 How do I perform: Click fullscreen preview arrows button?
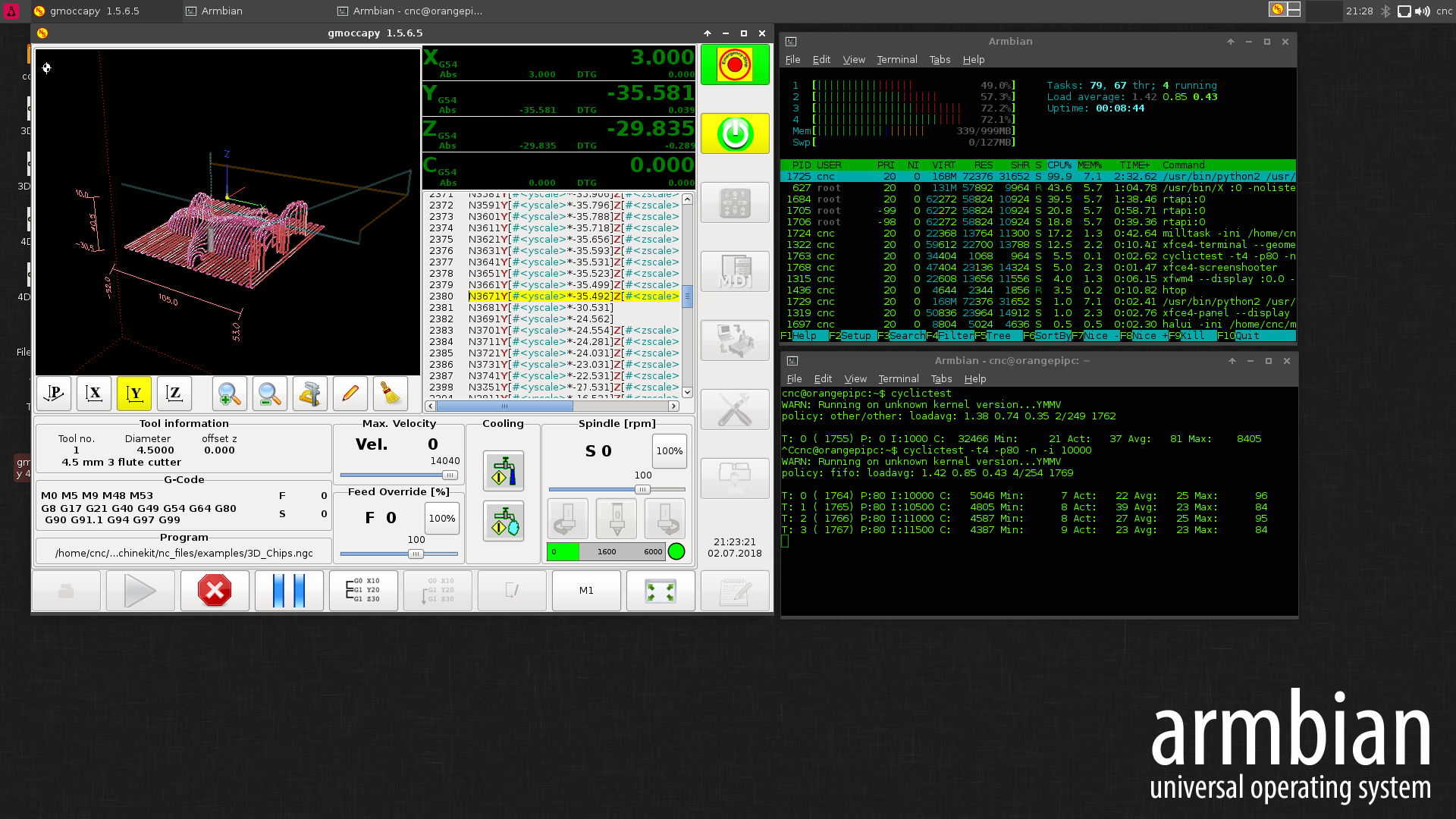point(660,591)
